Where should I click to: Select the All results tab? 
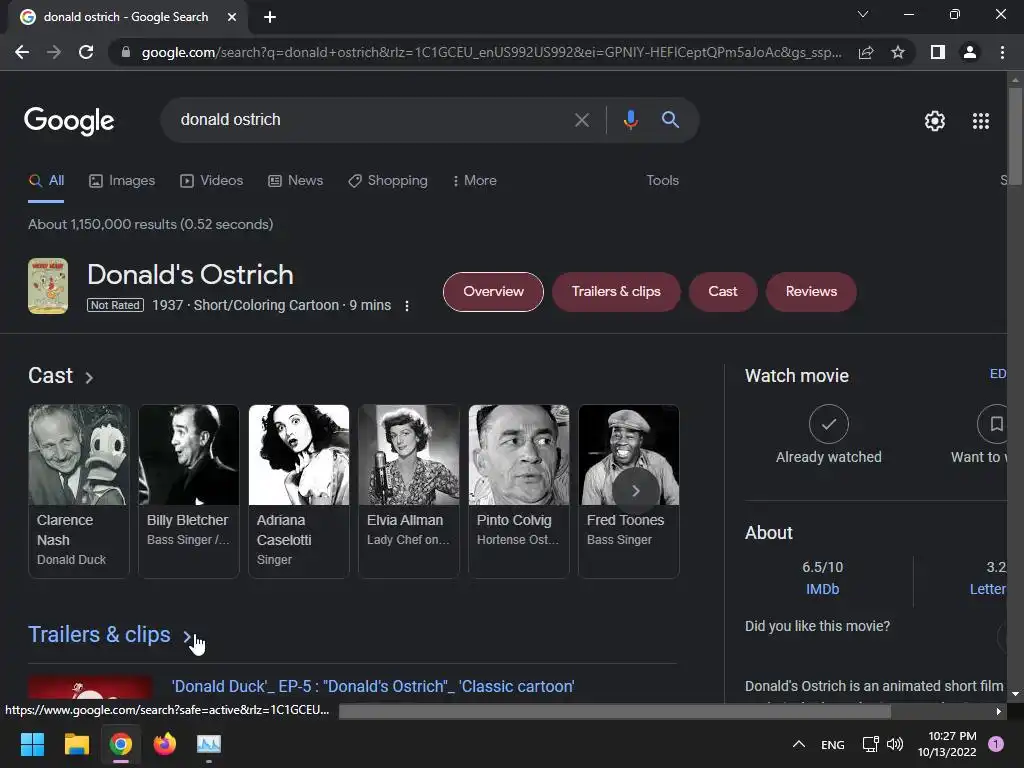(x=46, y=181)
